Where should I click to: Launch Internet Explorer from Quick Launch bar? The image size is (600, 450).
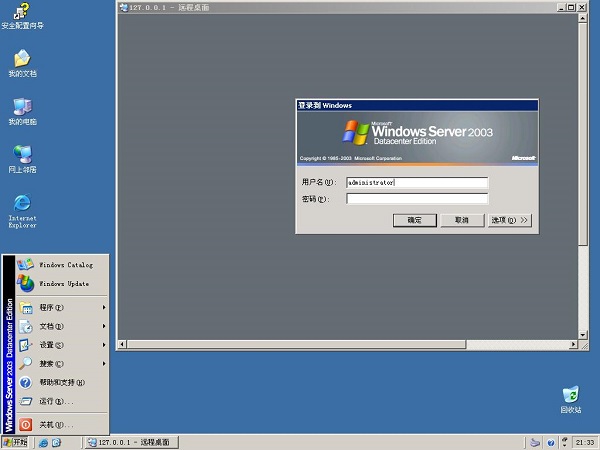(x=44, y=443)
